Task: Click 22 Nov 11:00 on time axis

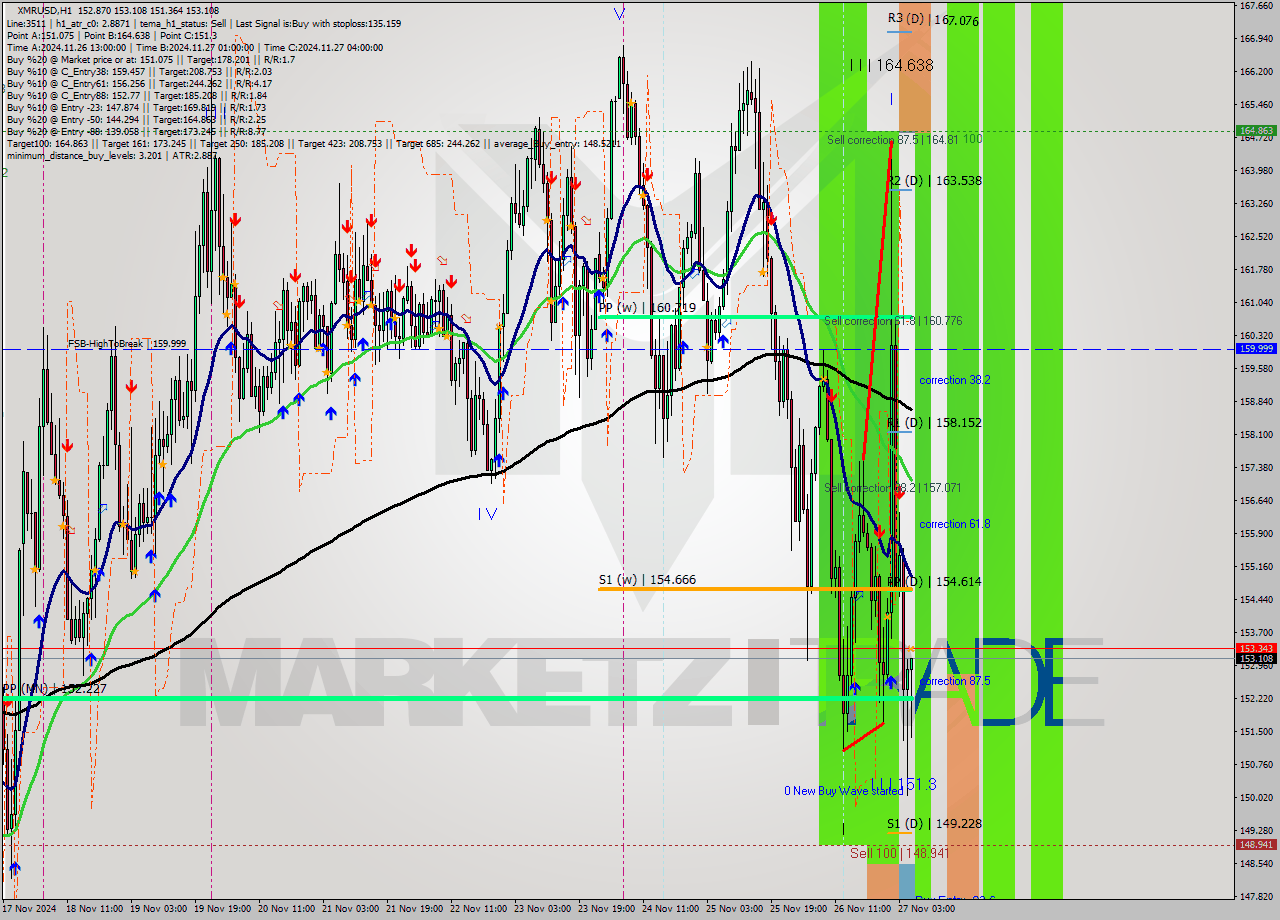Action: coord(478,909)
